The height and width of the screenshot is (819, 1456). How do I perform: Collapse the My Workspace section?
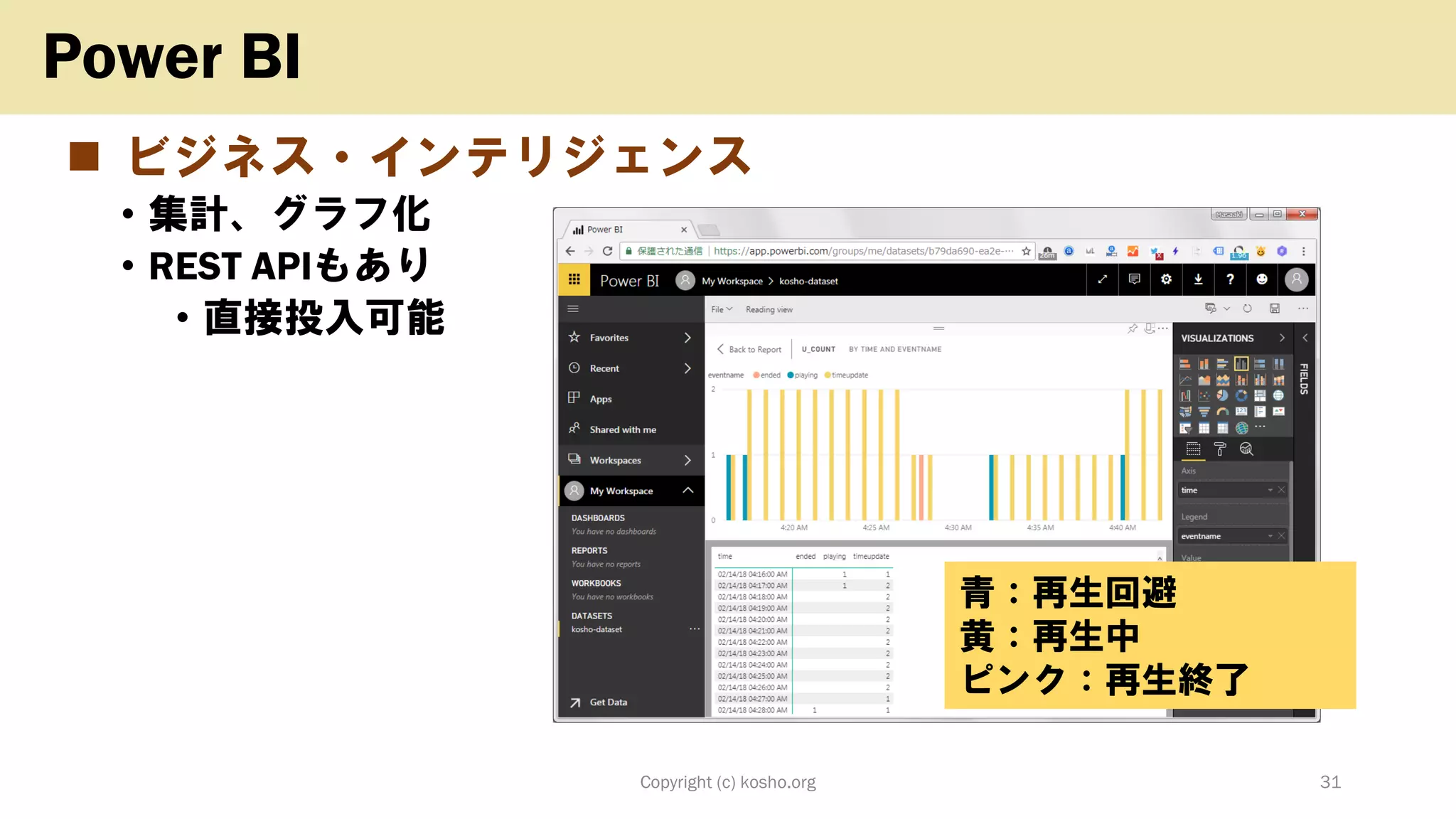coord(687,491)
